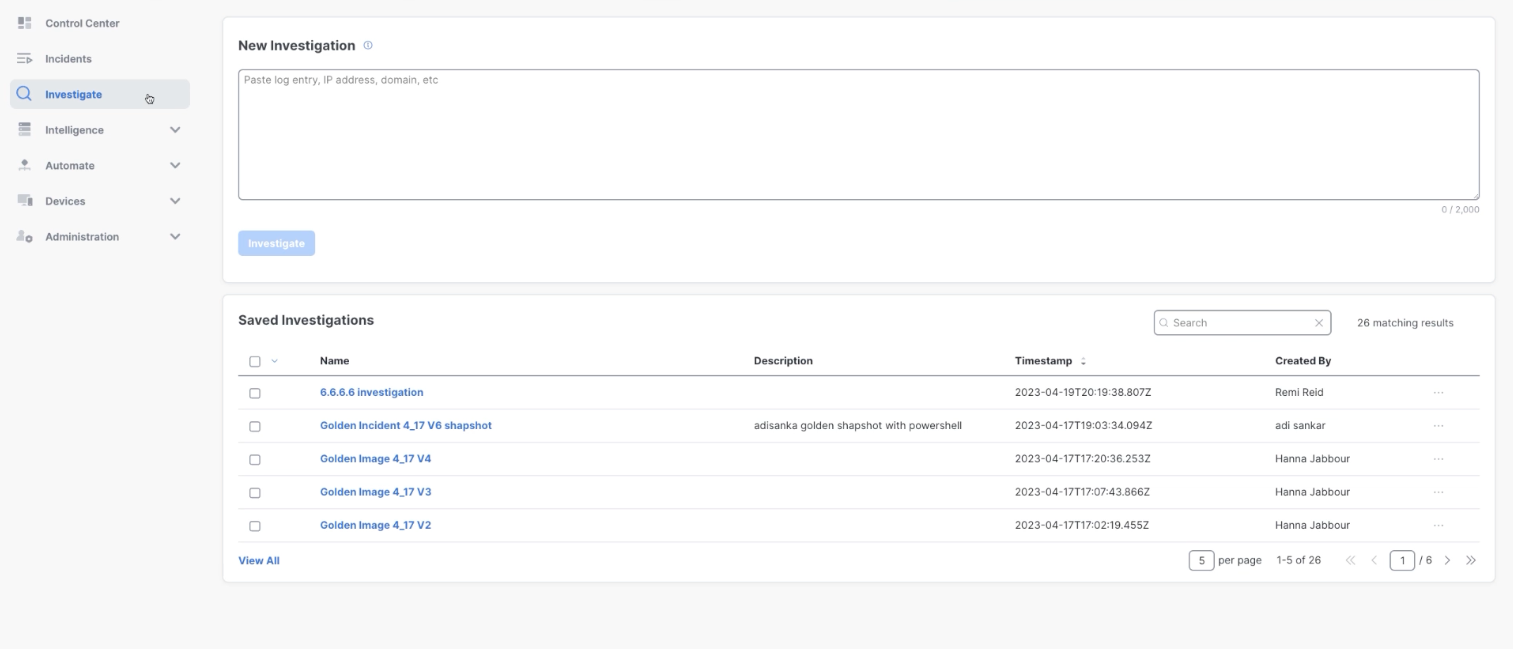The image size is (1513, 649).
Task: Click the info icon beside New Investigation
Action: (368, 46)
